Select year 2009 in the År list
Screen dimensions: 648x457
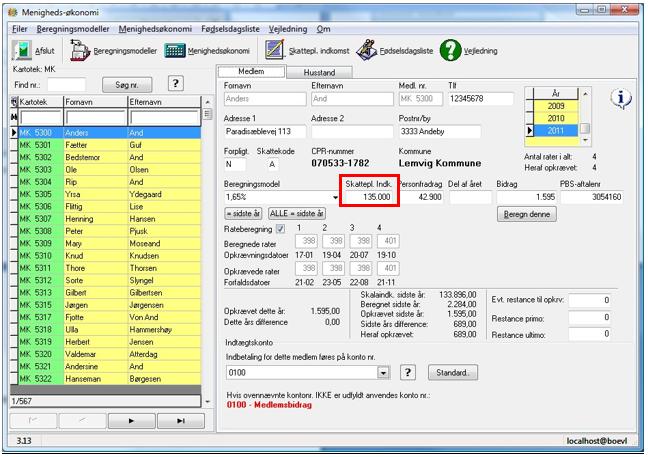pyautogui.click(x=556, y=106)
